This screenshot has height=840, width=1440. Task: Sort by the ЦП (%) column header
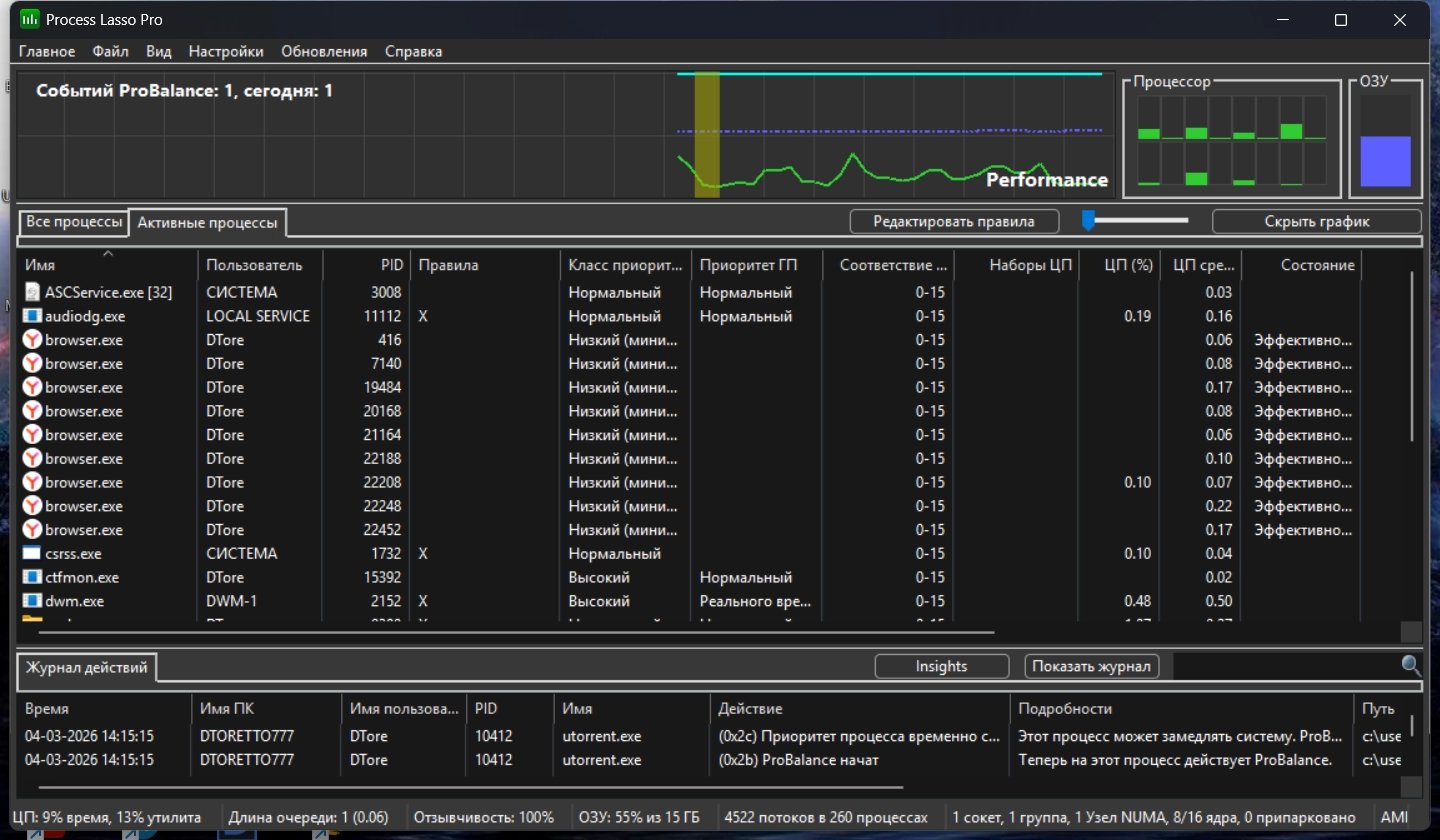[1128, 265]
